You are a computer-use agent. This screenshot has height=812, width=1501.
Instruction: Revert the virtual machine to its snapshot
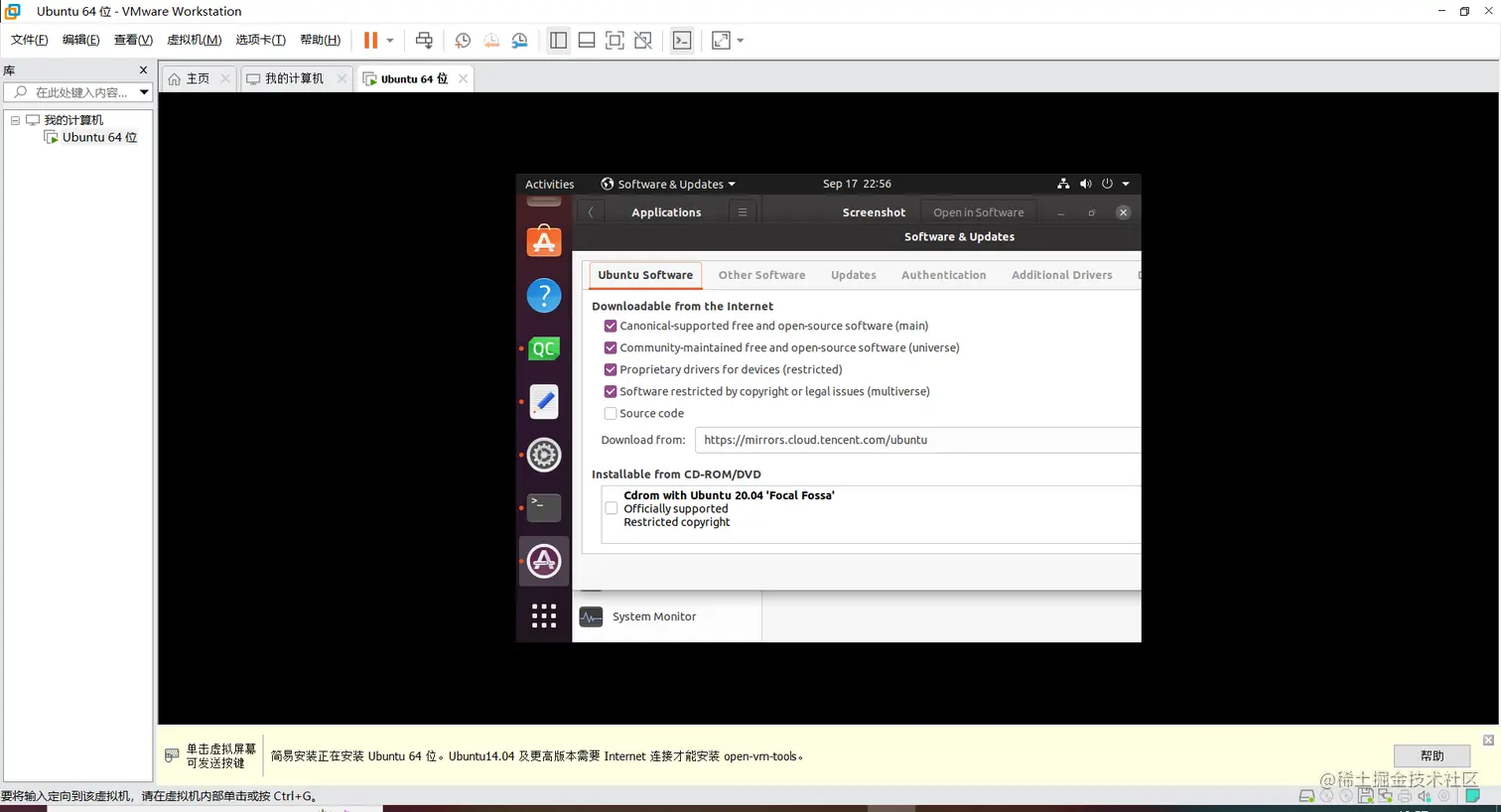tap(491, 41)
